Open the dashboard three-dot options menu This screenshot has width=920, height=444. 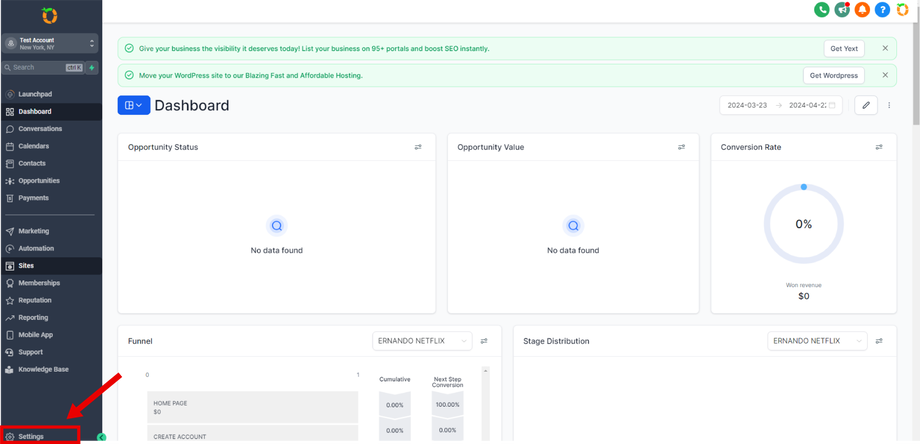(889, 105)
